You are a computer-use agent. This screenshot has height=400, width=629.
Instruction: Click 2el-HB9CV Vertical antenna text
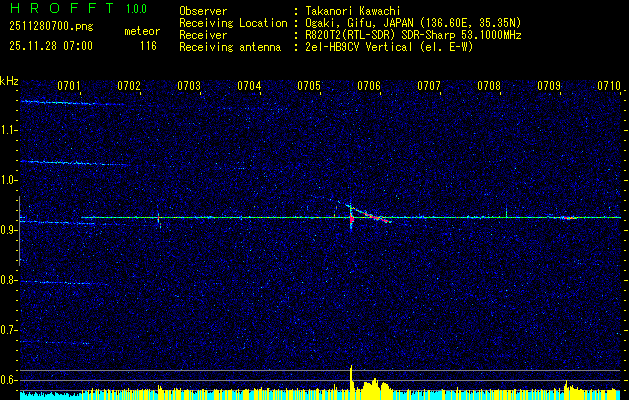(x=388, y=47)
